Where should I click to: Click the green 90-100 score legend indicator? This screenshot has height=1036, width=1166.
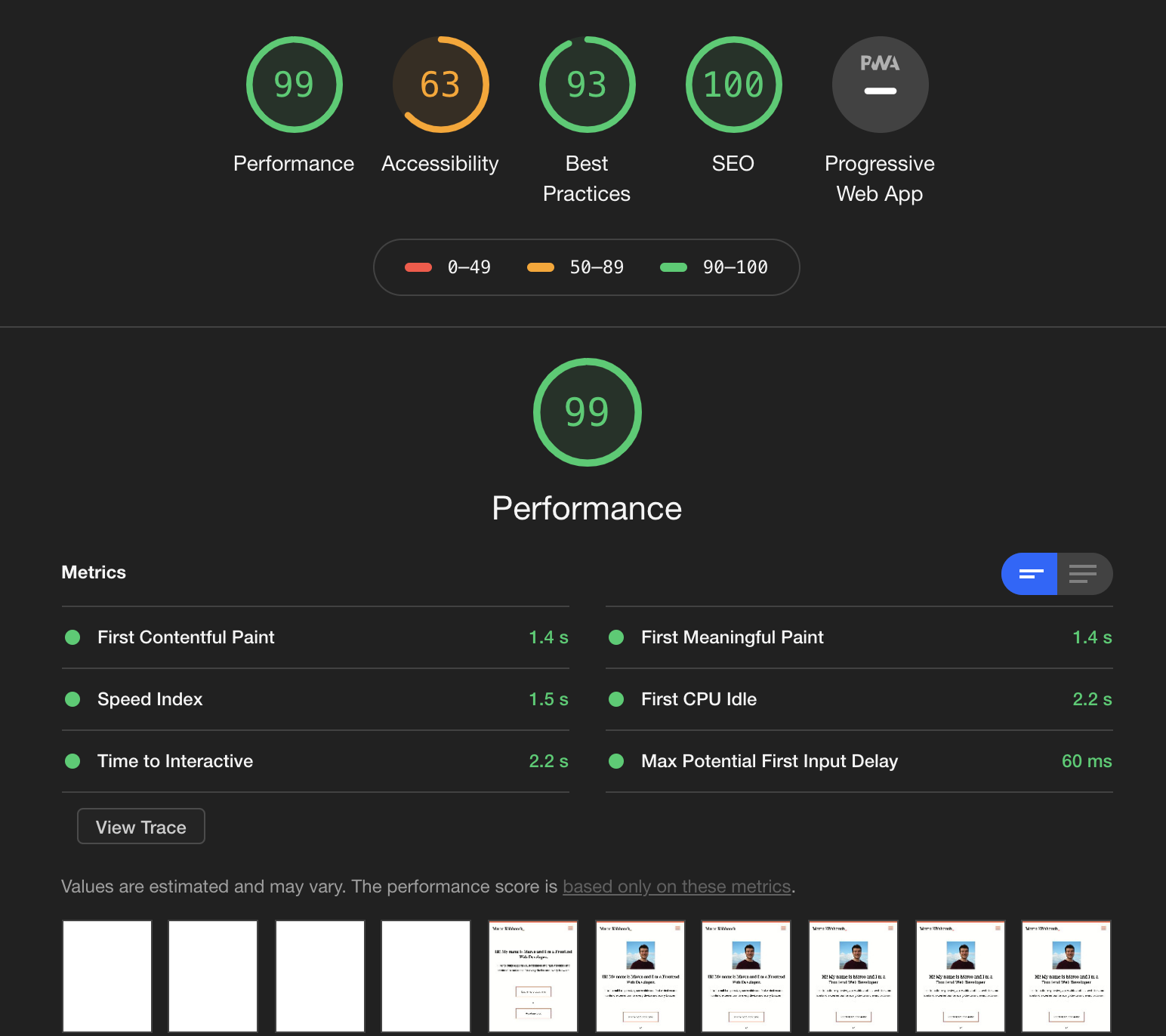[x=673, y=267]
